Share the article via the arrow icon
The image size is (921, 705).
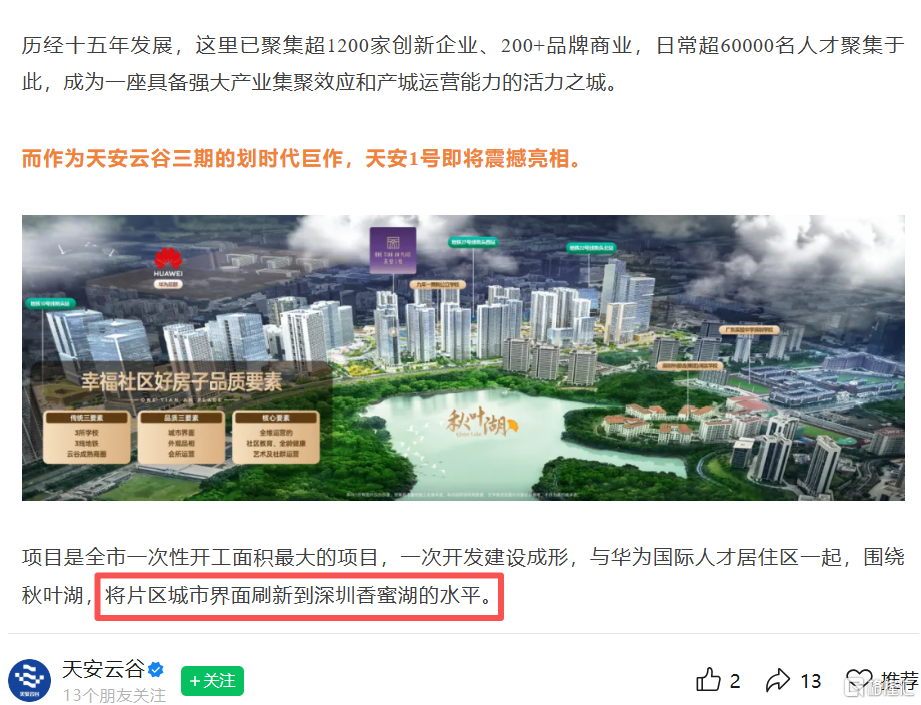point(778,680)
